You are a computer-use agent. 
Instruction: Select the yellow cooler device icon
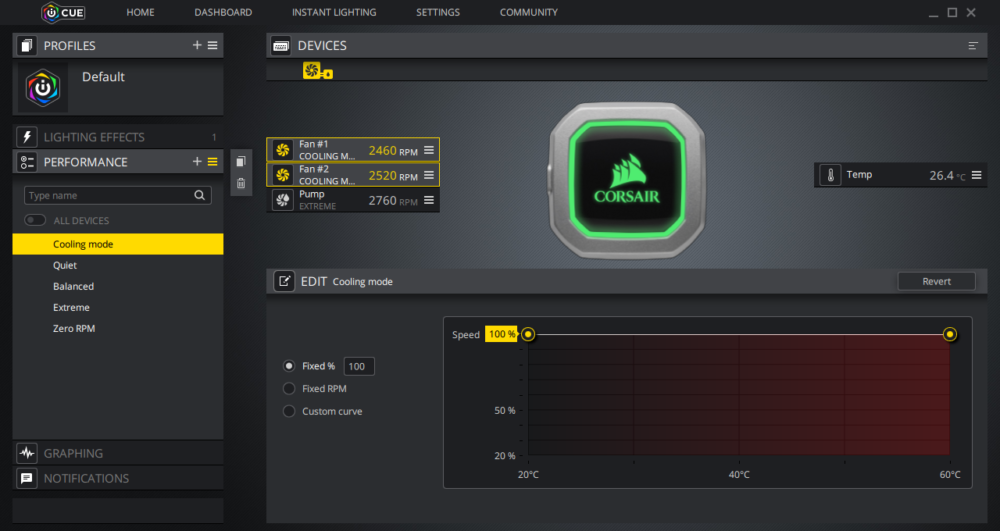[317, 71]
